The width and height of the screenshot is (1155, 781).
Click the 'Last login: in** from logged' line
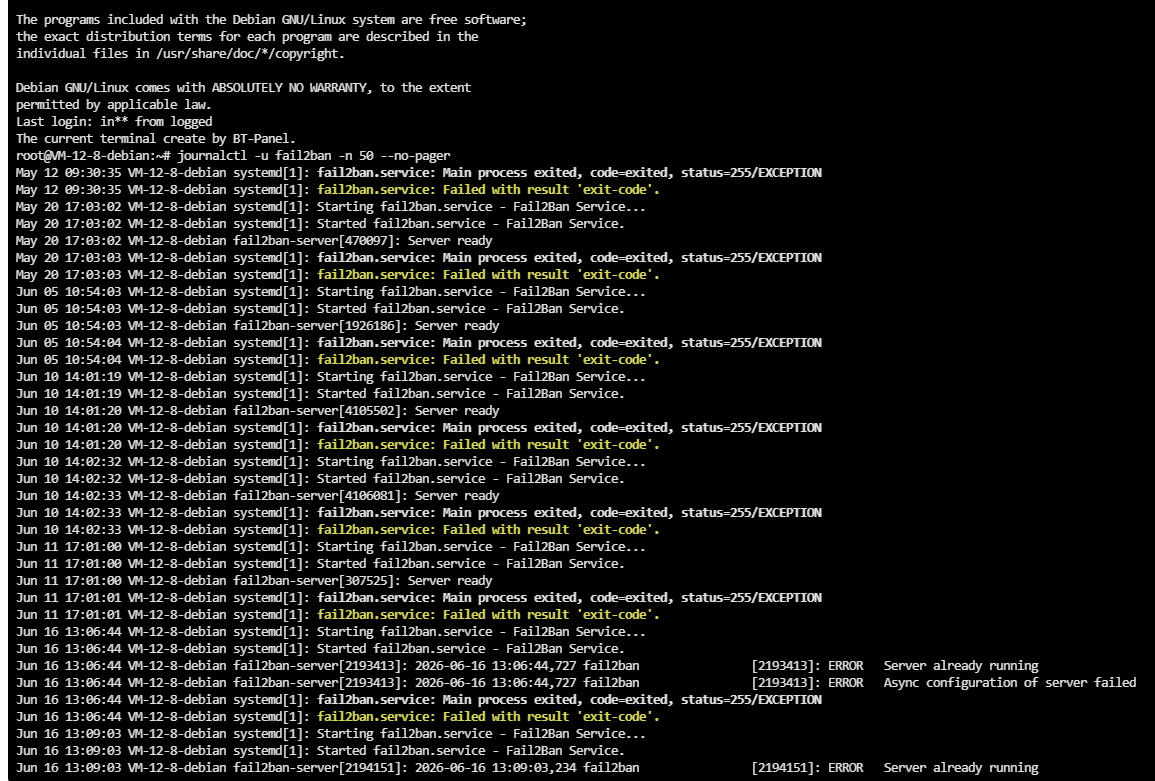pos(114,122)
